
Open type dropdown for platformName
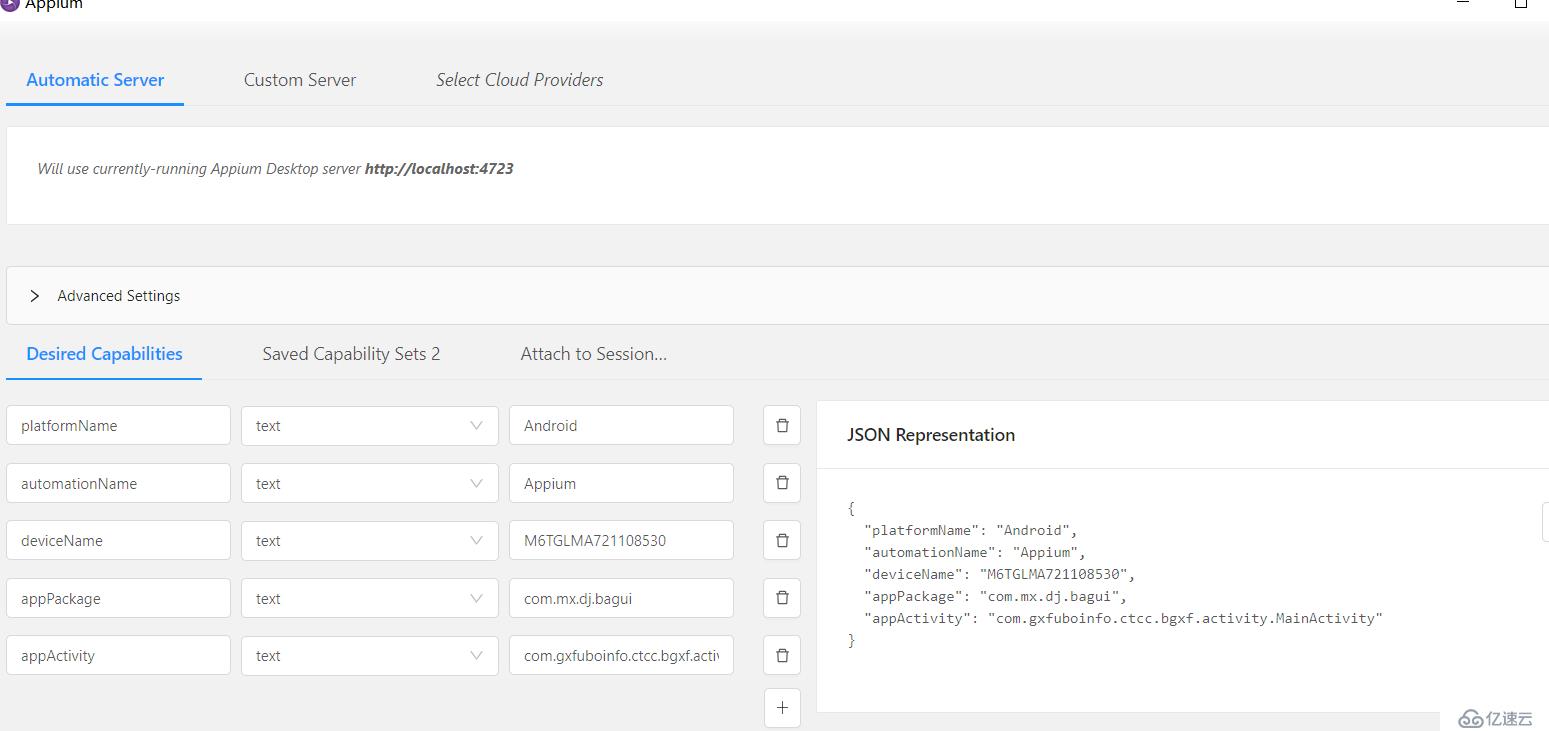pos(370,425)
